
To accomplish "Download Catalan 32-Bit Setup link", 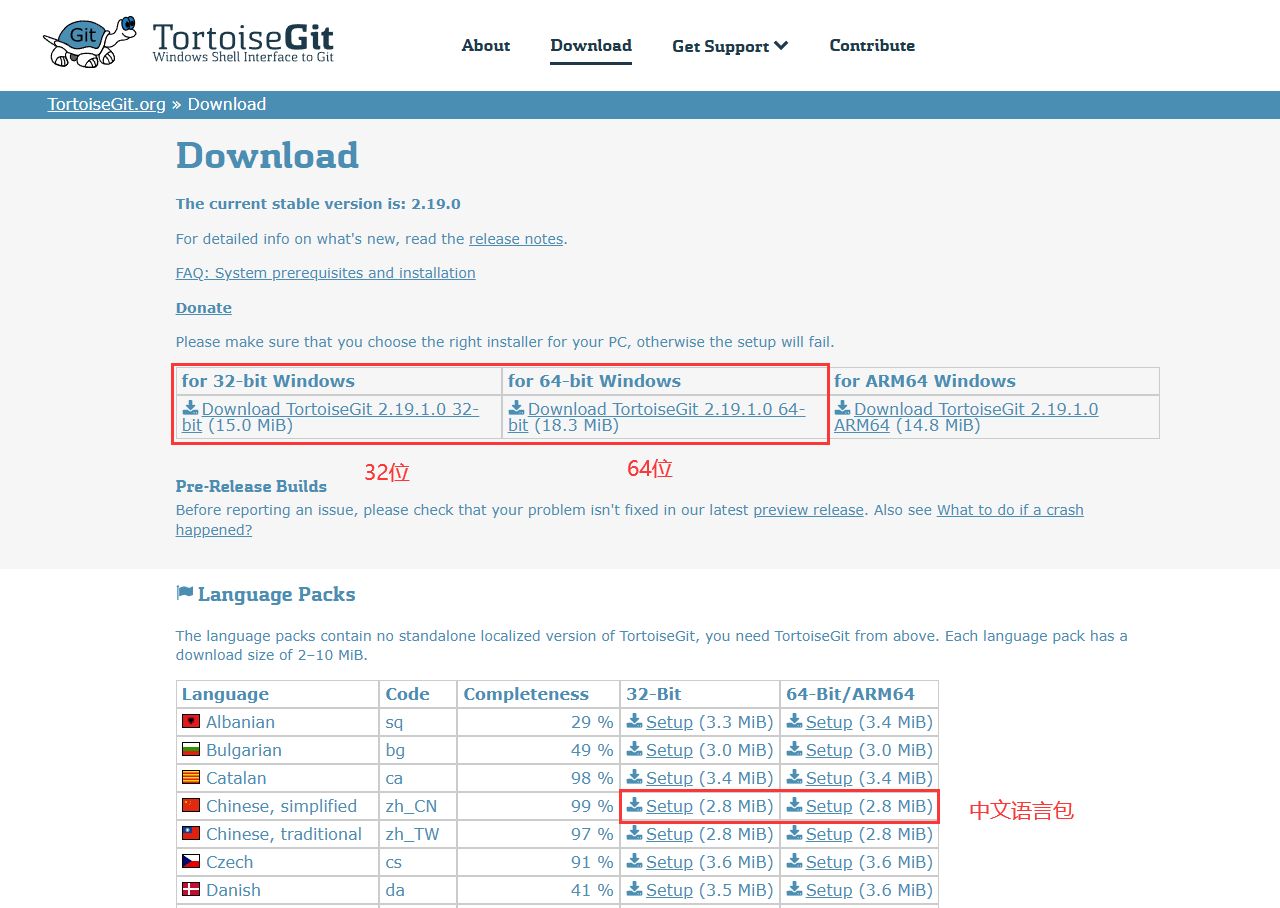I will click(669, 778).
